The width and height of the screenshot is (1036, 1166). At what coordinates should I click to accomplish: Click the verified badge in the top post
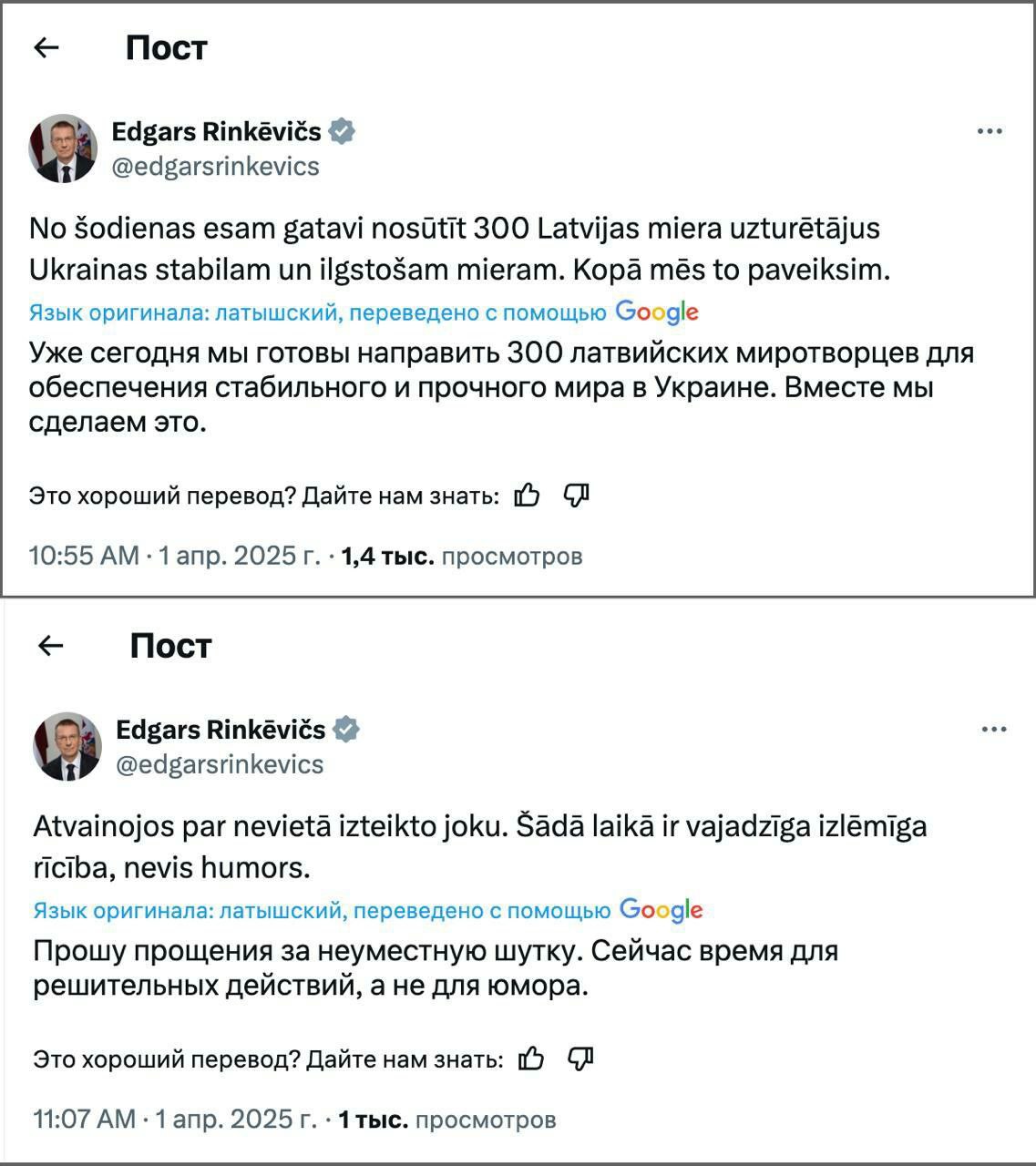click(x=342, y=132)
